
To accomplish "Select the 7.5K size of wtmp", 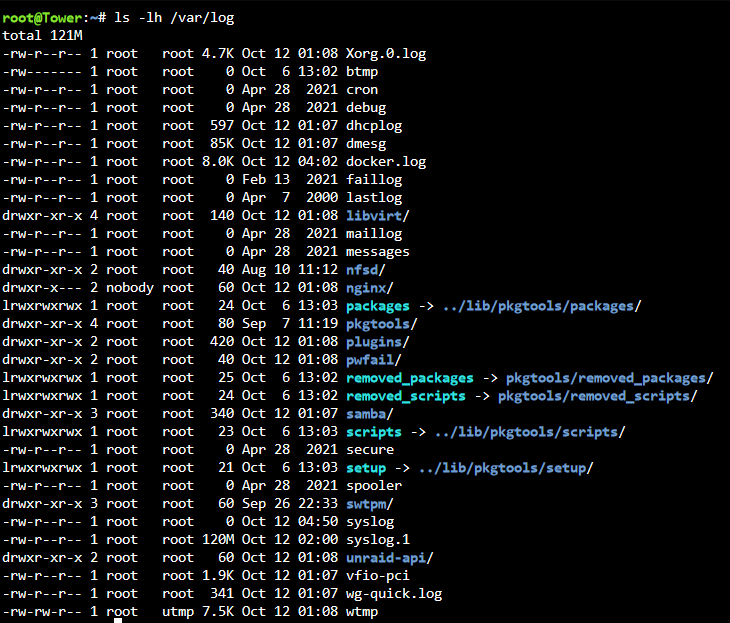I will tap(218, 612).
